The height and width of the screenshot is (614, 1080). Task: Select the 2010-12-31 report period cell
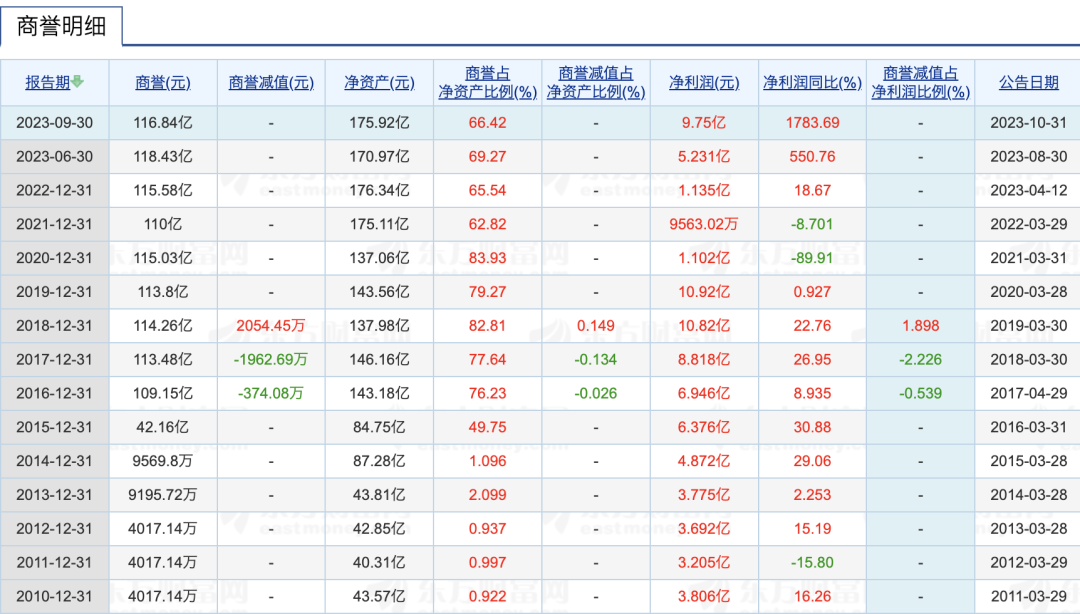coord(54,596)
